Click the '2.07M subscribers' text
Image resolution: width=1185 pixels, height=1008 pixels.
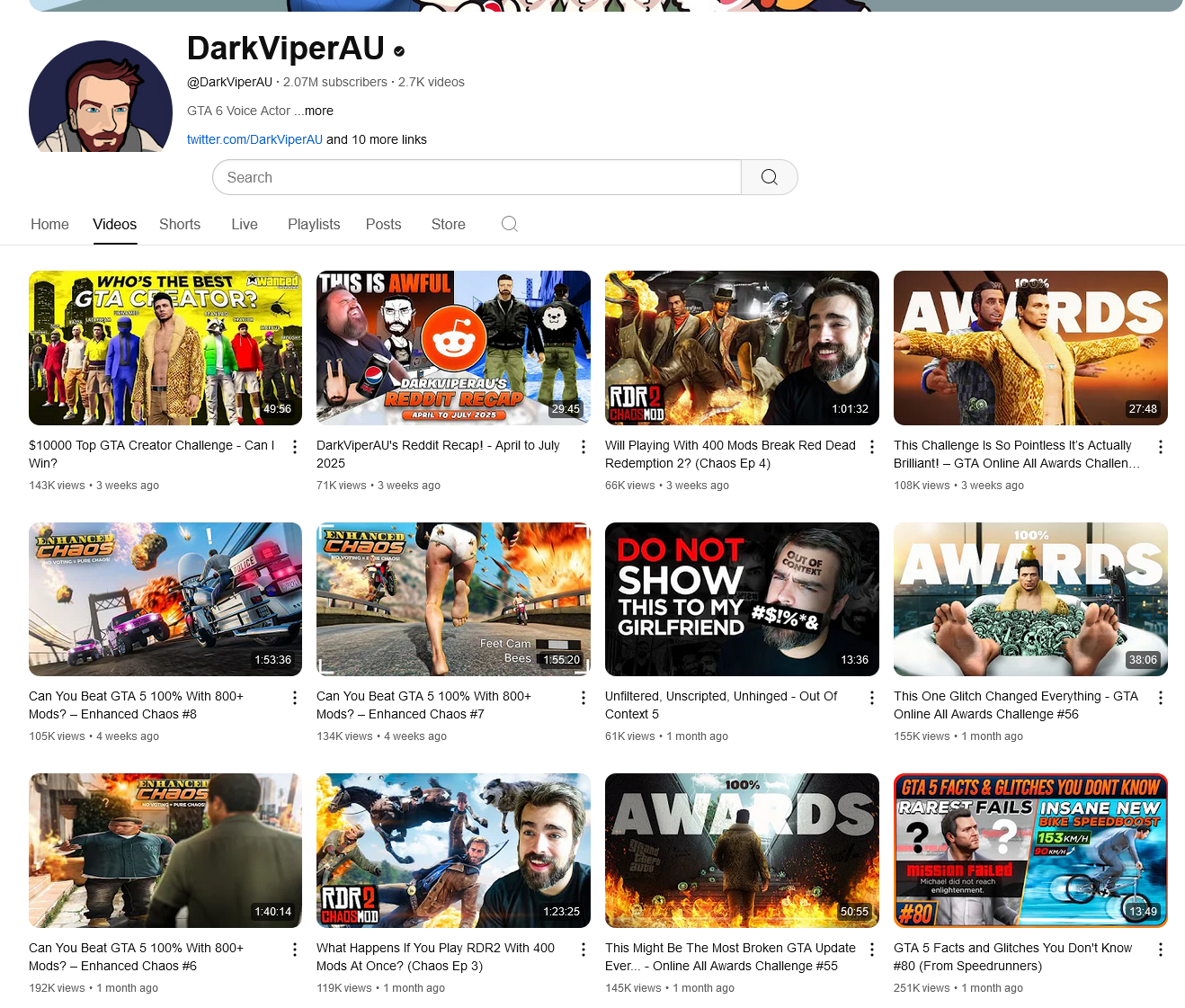point(335,82)
